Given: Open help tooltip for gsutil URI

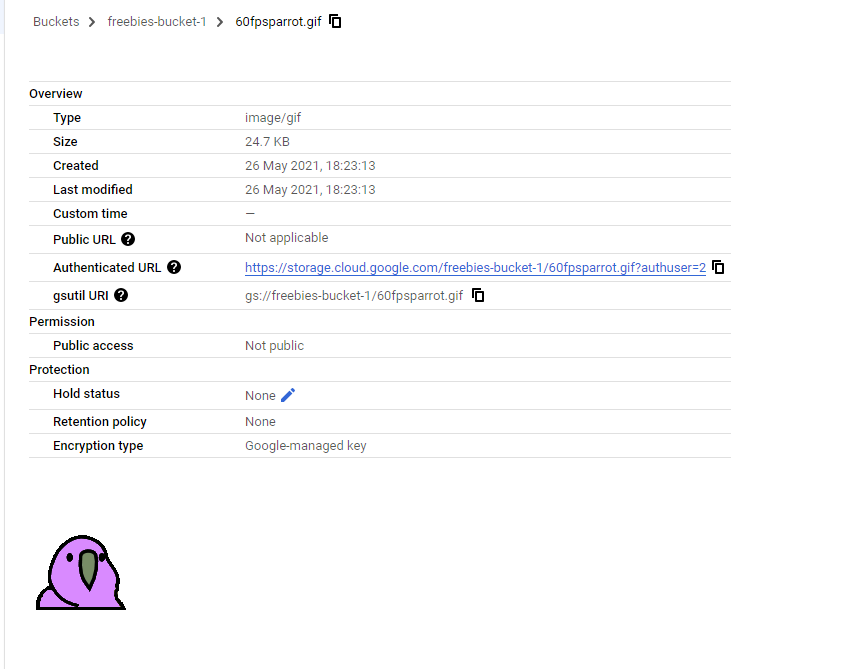Looking at the screenshot, I should coord(121,296).
